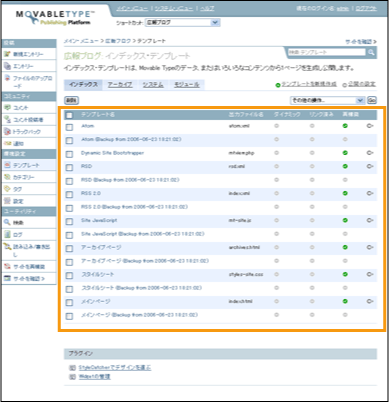Click the magnifier icon next to template search field
The image size is (389, 402).
(371, 52)
